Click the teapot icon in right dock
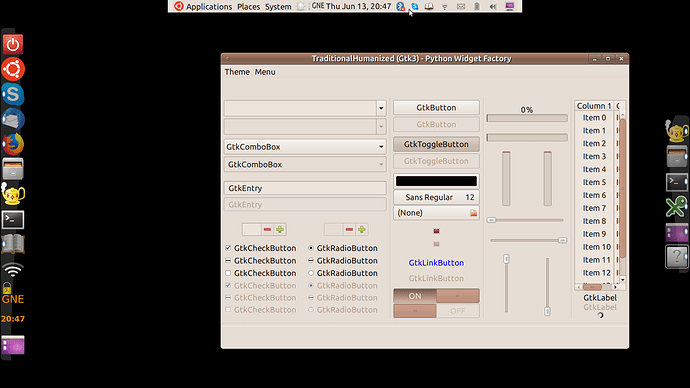The width and height of the screenshot is (690, 388). tap(676, 130)
